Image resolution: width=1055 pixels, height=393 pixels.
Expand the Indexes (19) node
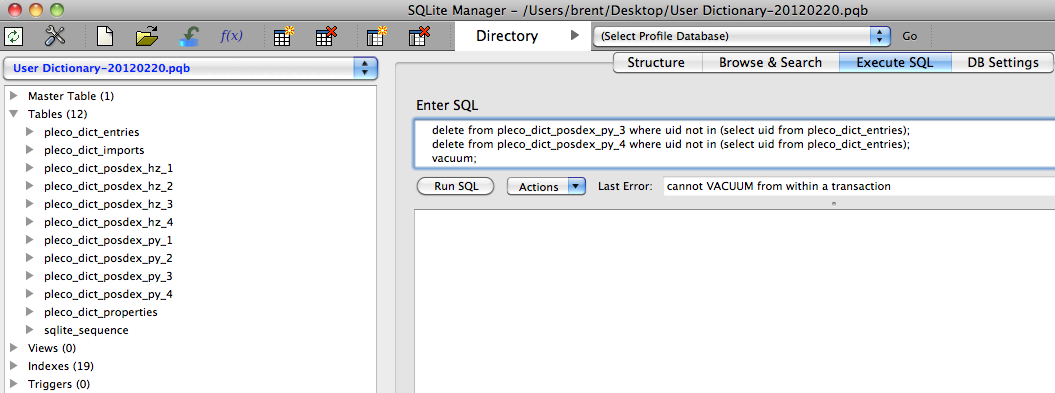(x=14, y=365)
